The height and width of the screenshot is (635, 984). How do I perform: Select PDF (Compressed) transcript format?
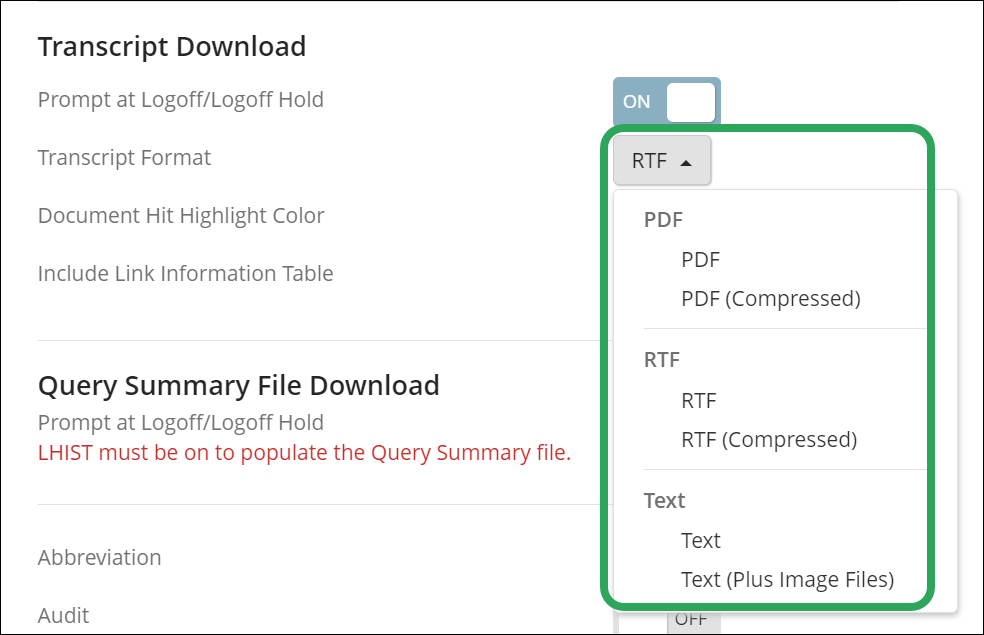[770, 299]
